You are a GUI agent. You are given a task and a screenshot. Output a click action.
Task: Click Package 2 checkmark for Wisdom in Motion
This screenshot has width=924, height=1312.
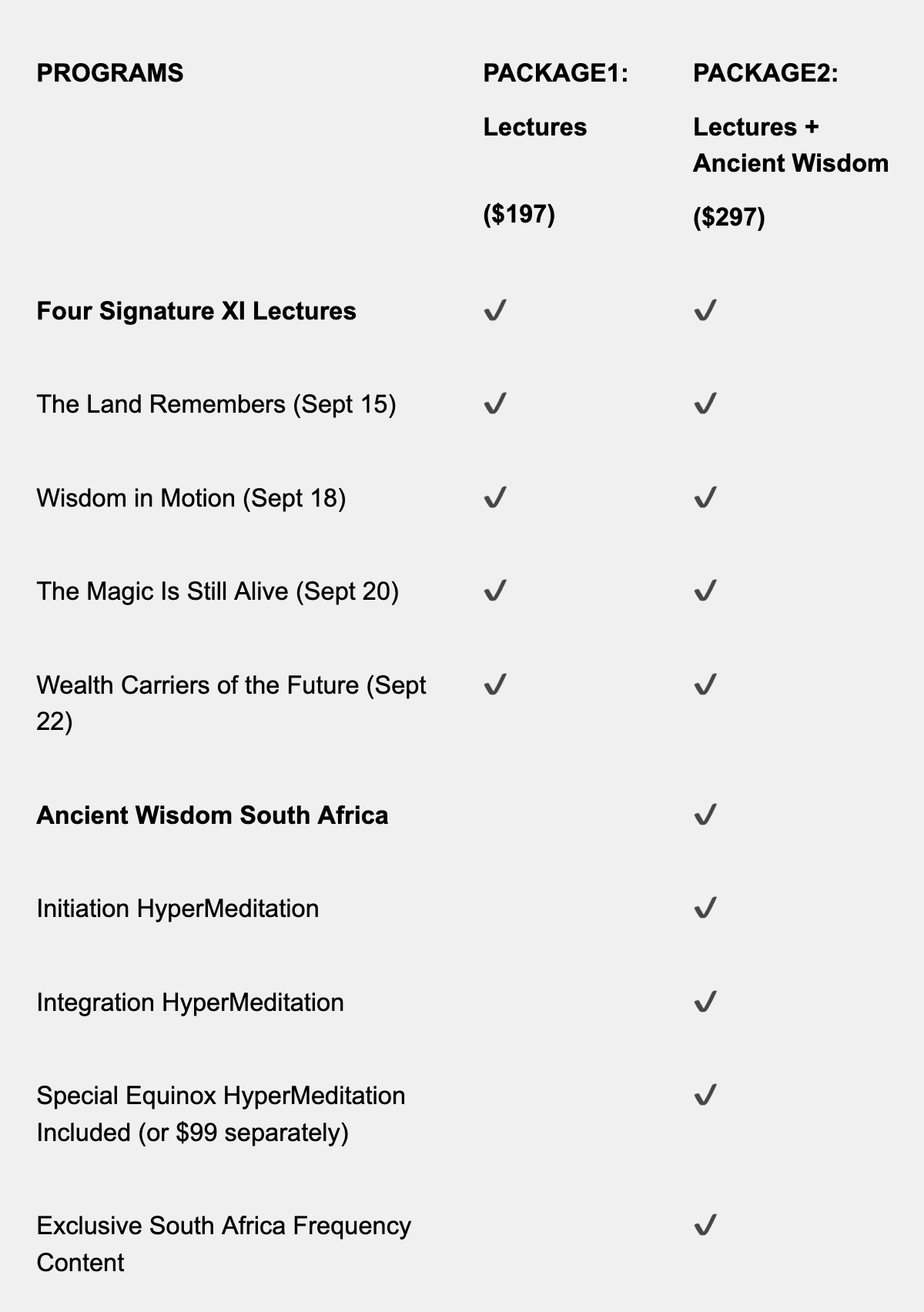tap(705, 498)
